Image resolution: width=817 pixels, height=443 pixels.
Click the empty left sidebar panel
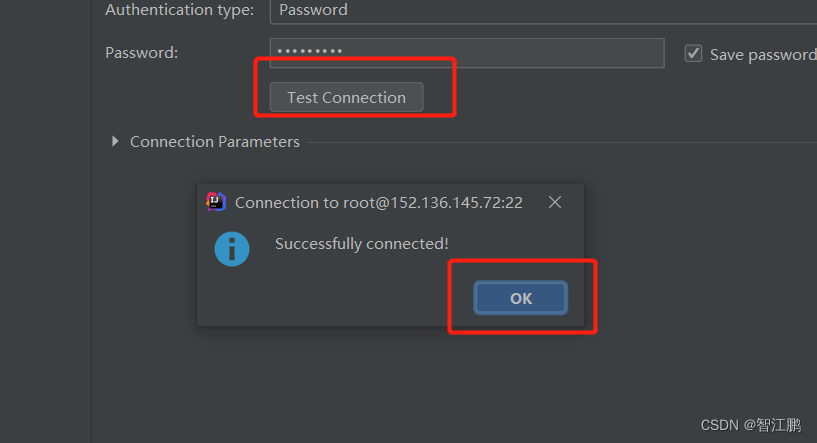tap(46, 222)
